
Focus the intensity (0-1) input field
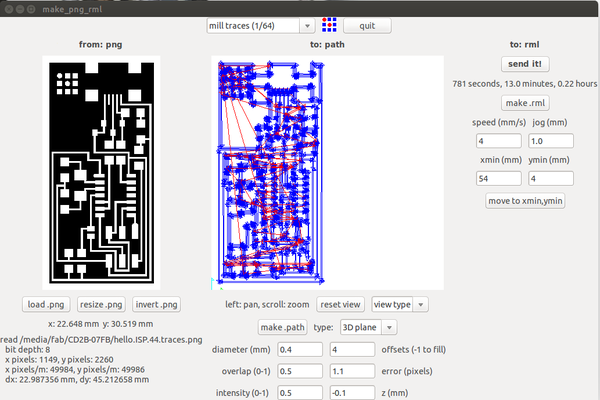pos(300,393)
